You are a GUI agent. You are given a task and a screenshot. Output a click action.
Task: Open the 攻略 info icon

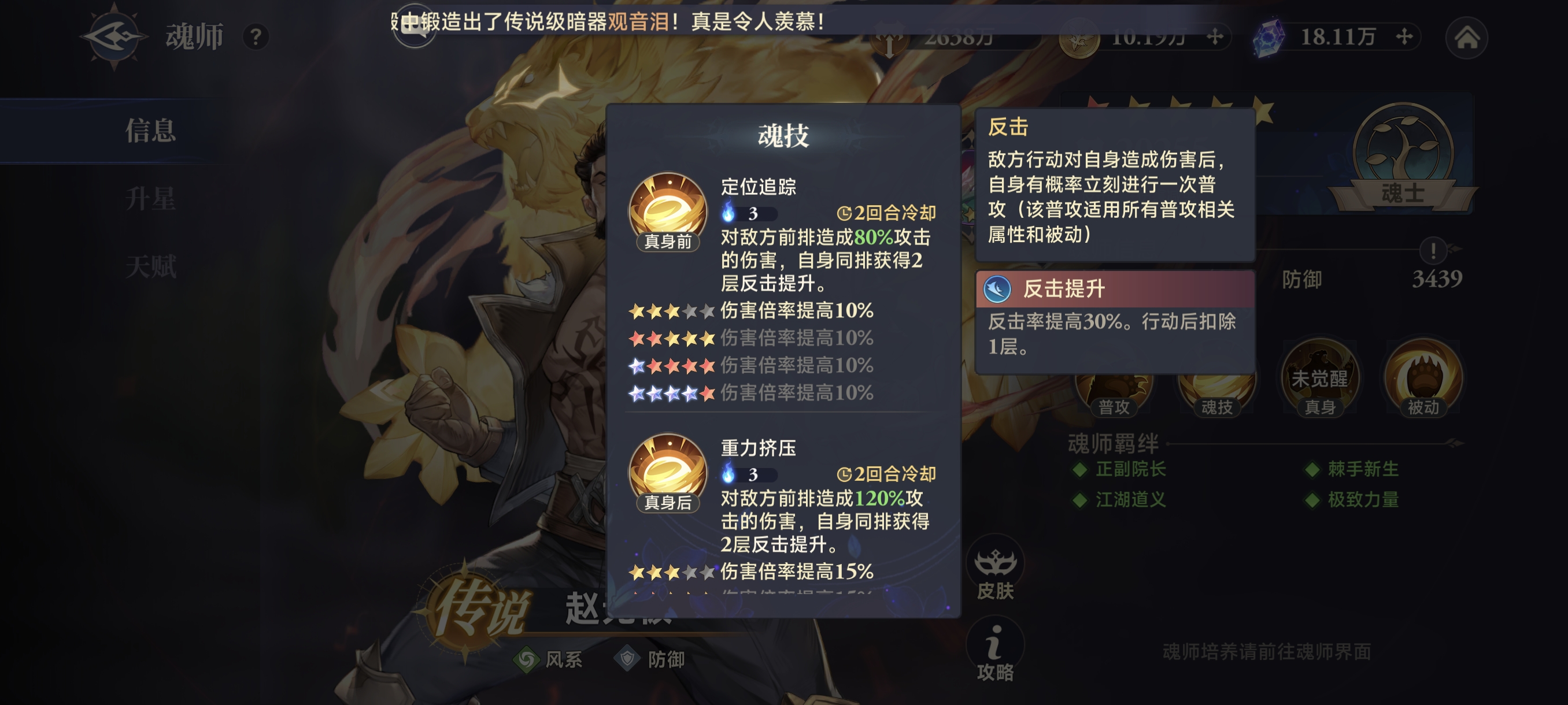coord(994,649)
